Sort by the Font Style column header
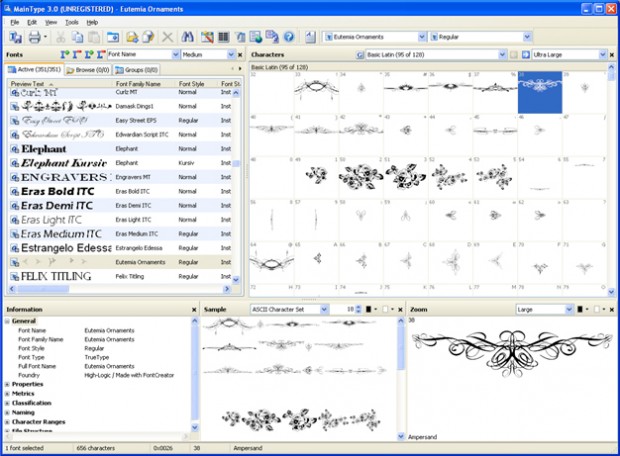This screenshot has width=620, height=456. 197,84
